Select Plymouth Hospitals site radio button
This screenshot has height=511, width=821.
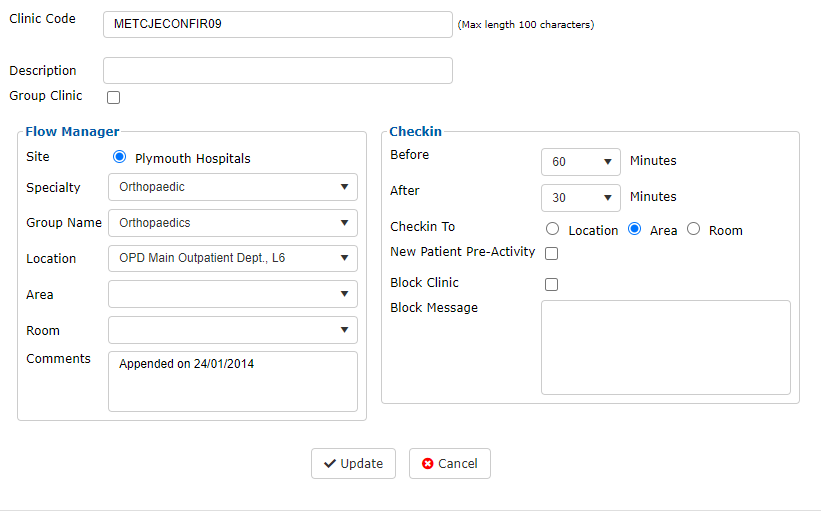[x=119, y=157]
